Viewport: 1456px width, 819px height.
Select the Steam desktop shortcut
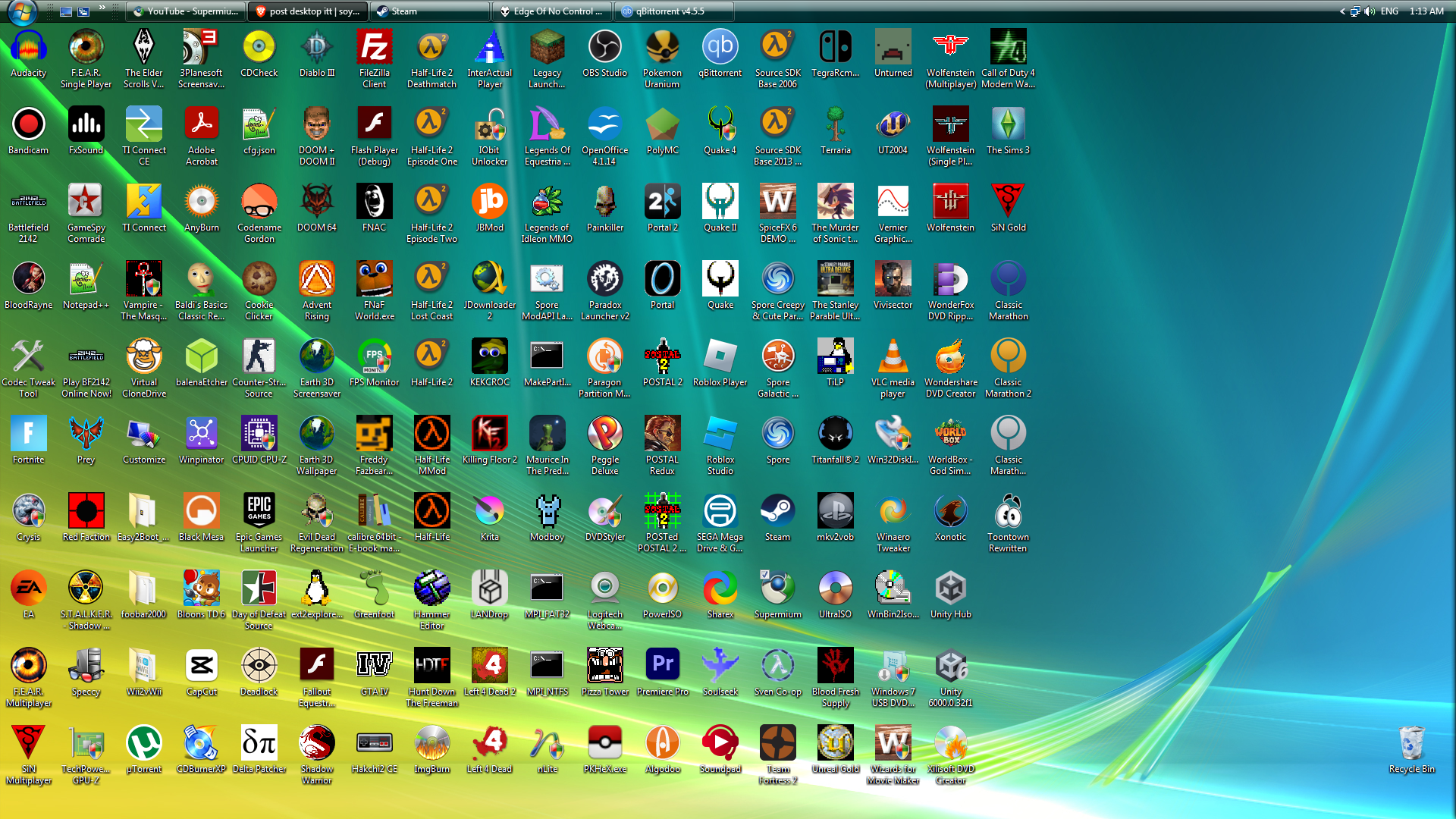(x=778, y=519)
